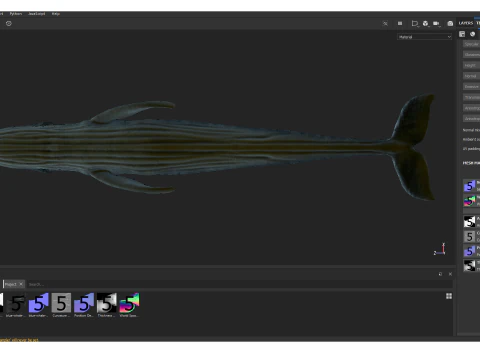Click the UV padding label
Viewport: 480px width, 360px height.
[x=471, y=149]
